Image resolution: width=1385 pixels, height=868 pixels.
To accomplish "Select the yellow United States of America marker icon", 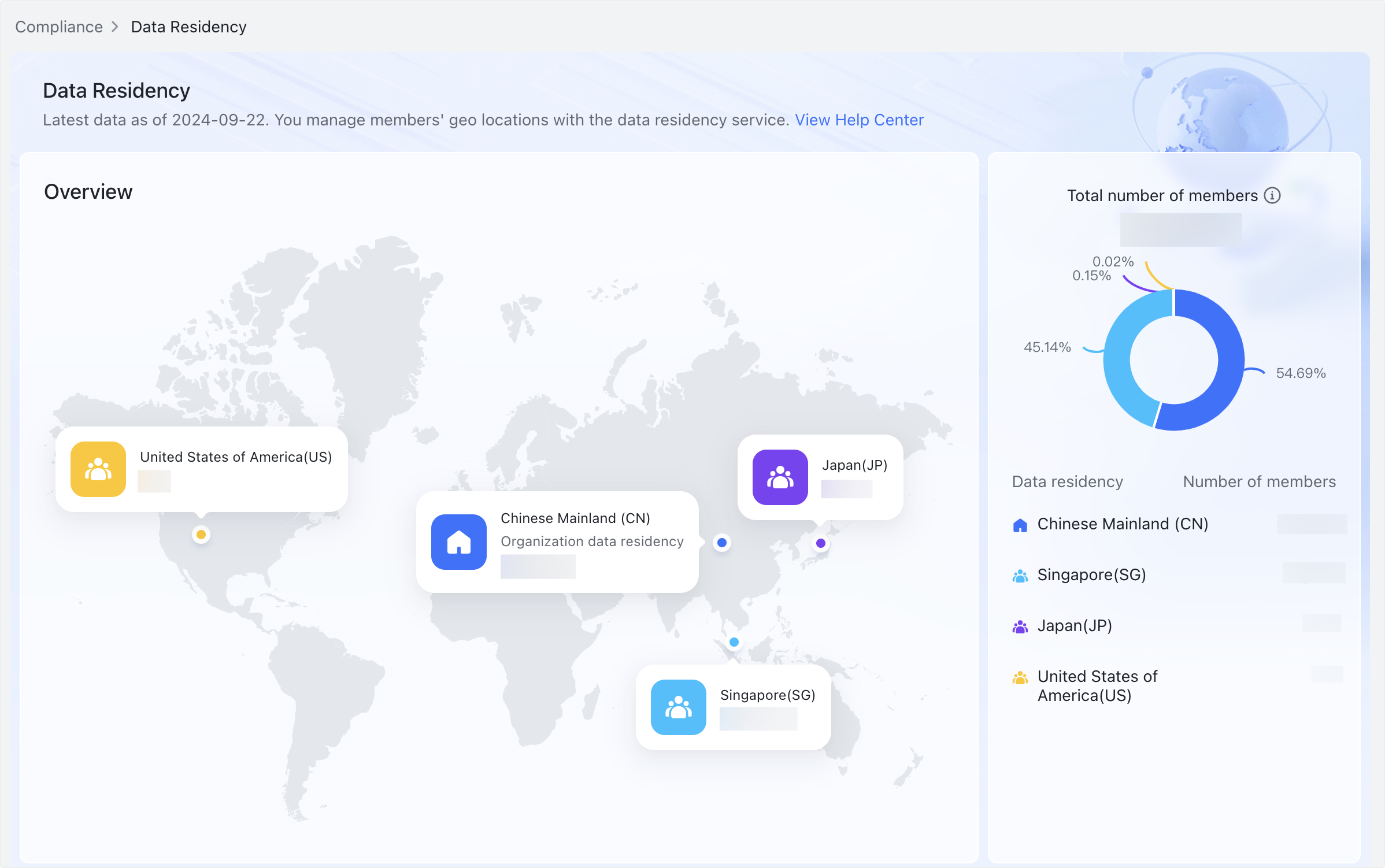I will [x=97, y=469].
